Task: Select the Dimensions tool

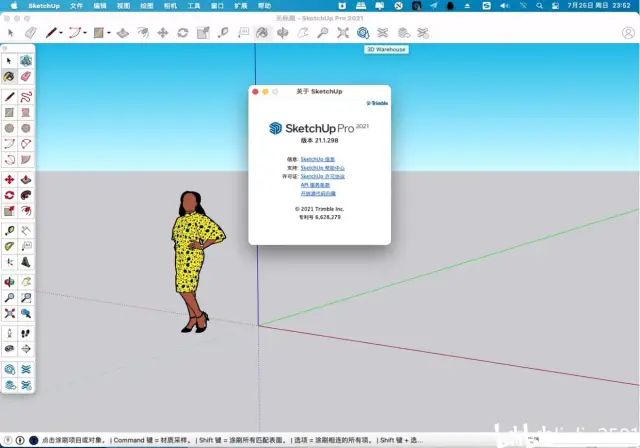Action: 26,231
